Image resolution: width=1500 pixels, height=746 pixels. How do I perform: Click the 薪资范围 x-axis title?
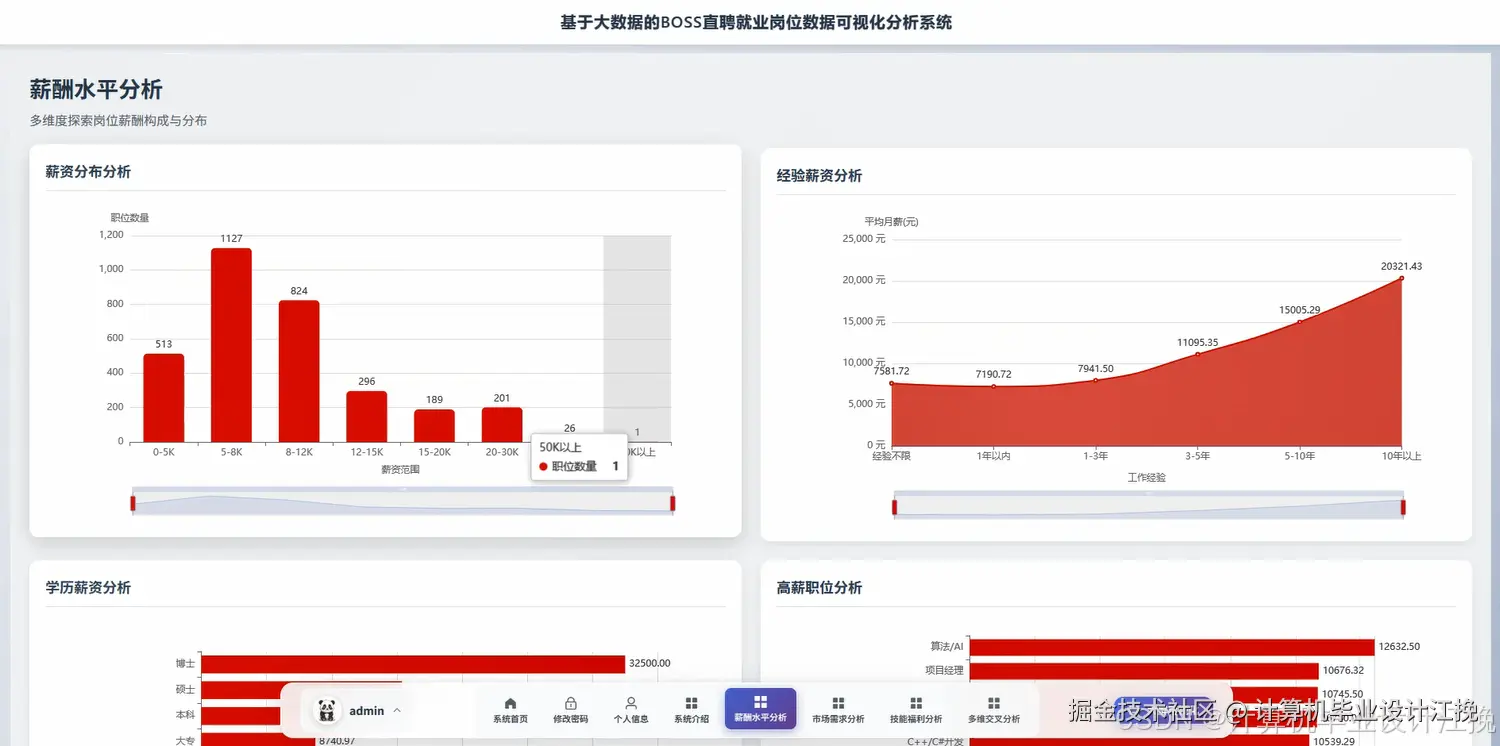pyautogui.click(x=401, y=469)
